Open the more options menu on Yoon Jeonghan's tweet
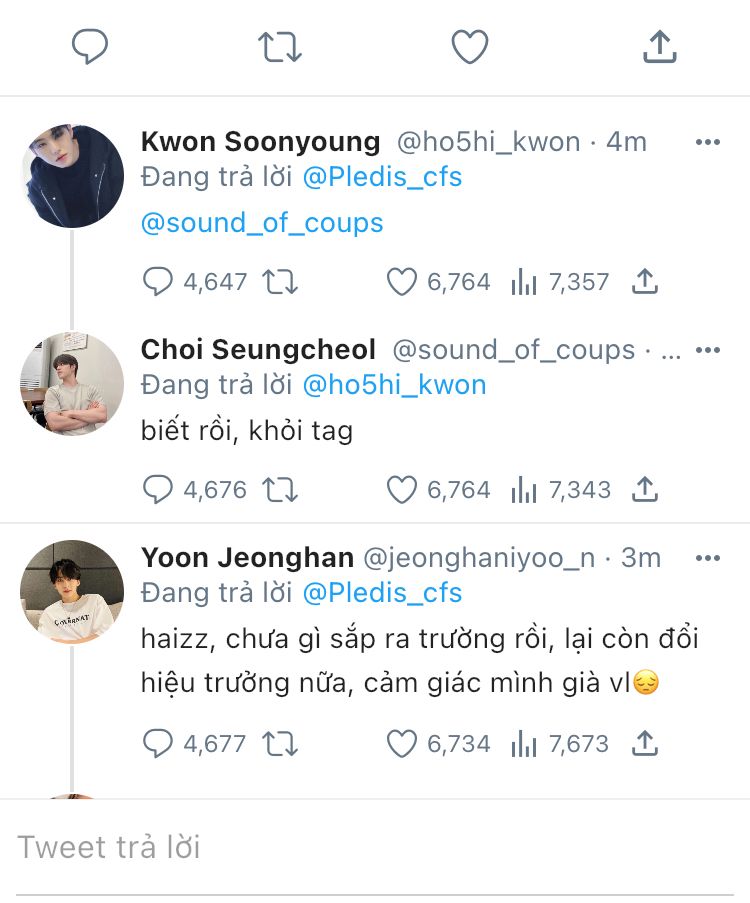This screenshot has height=903, width=750. [x=708, y=558]
